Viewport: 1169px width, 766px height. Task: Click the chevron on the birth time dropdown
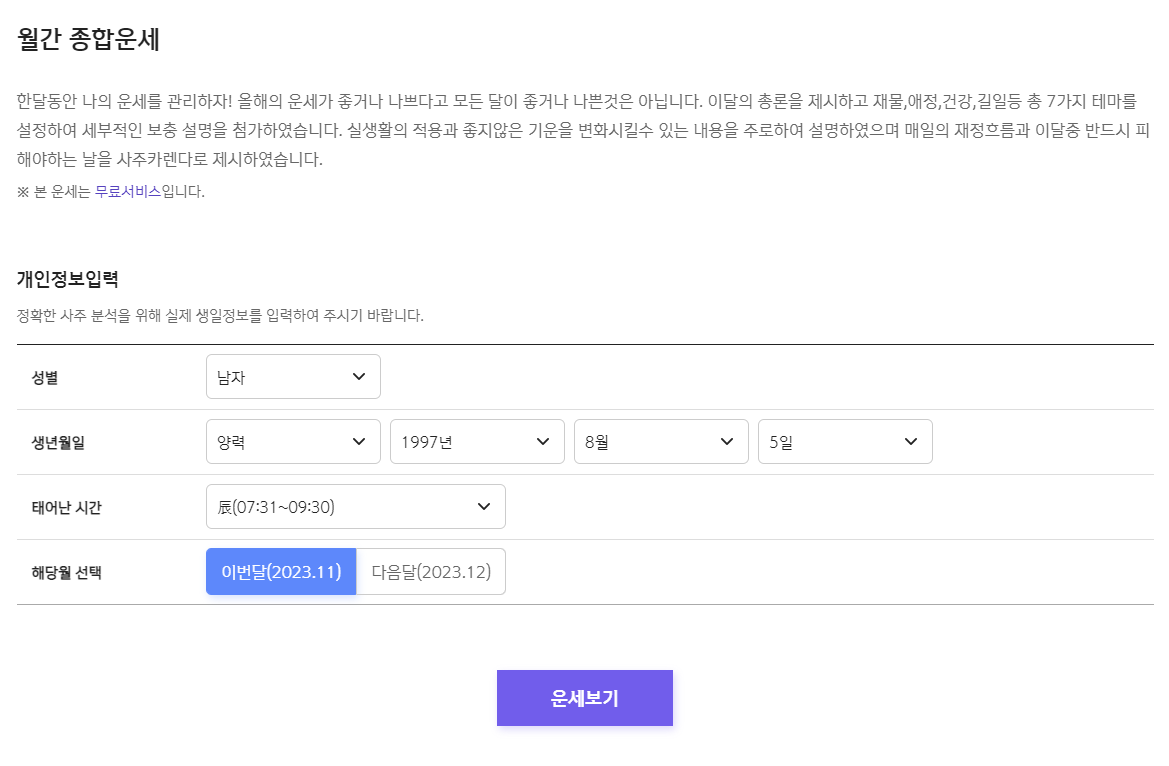[486, 506]
